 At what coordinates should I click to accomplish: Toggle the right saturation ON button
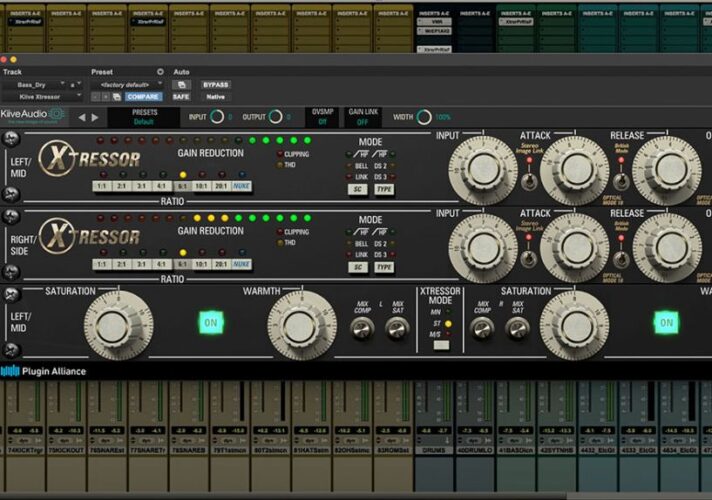tap(666, 323)
